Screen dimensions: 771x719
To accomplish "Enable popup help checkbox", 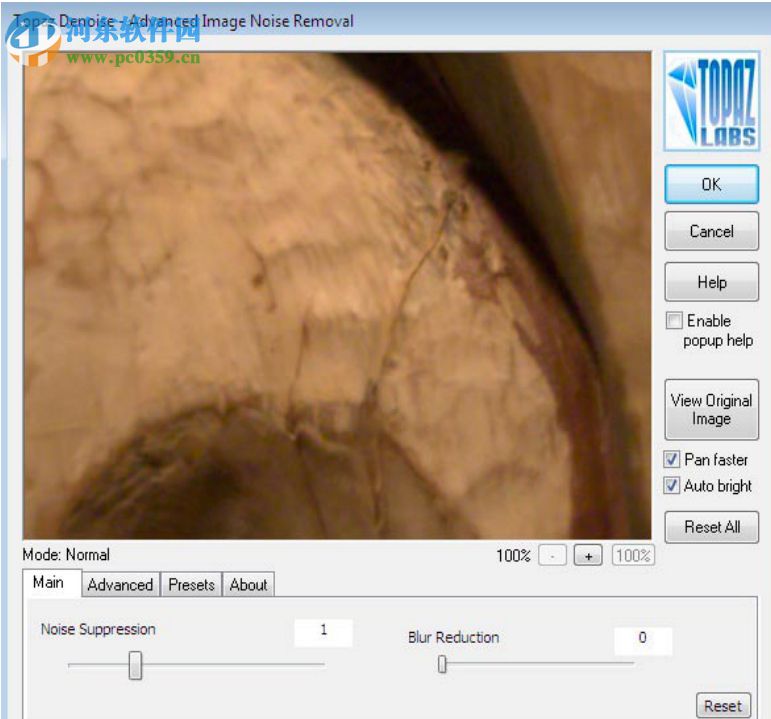I will pyautogui.click(x=674, y=320).
